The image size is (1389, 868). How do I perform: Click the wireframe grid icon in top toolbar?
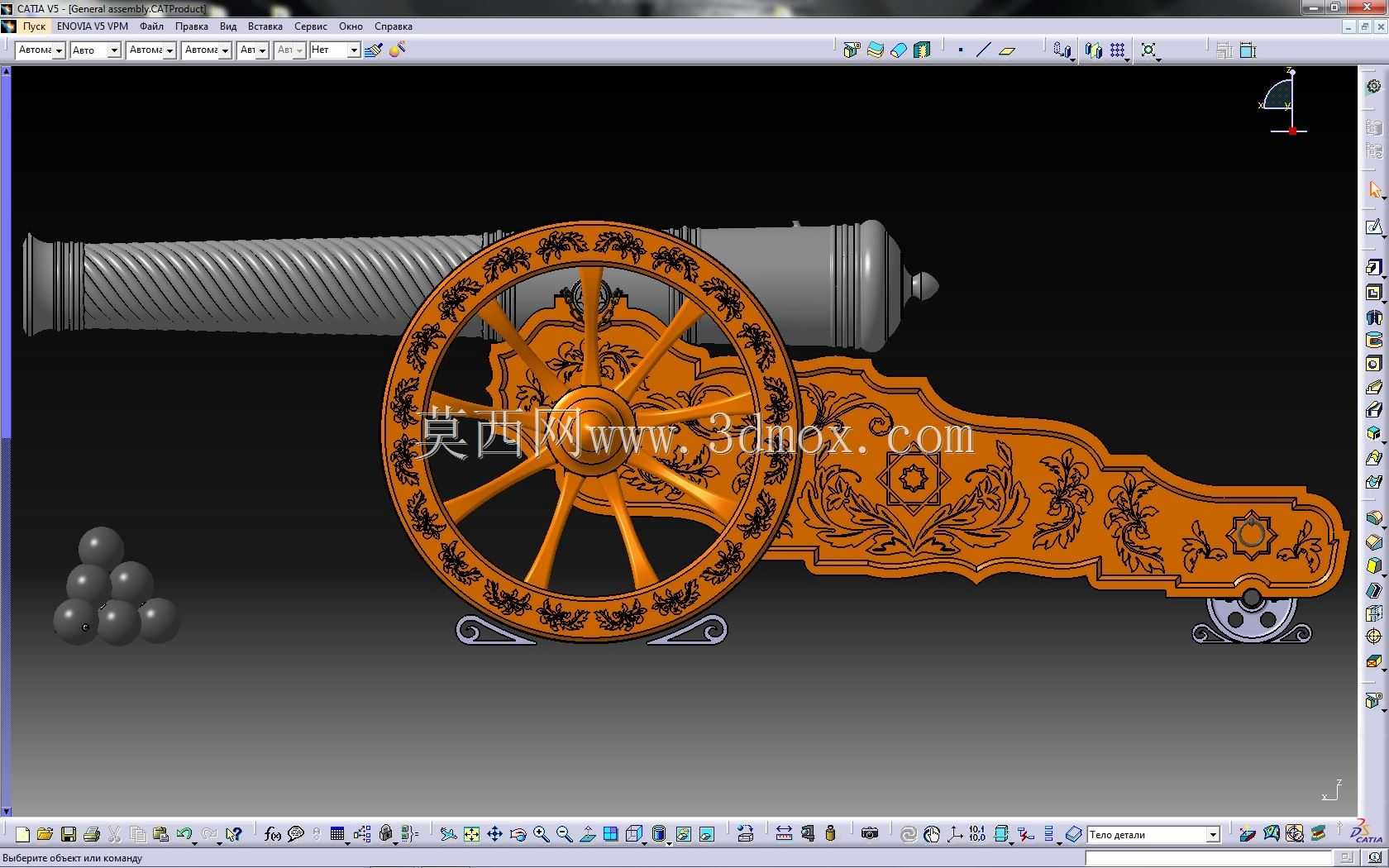click(x=1117, y=50)
